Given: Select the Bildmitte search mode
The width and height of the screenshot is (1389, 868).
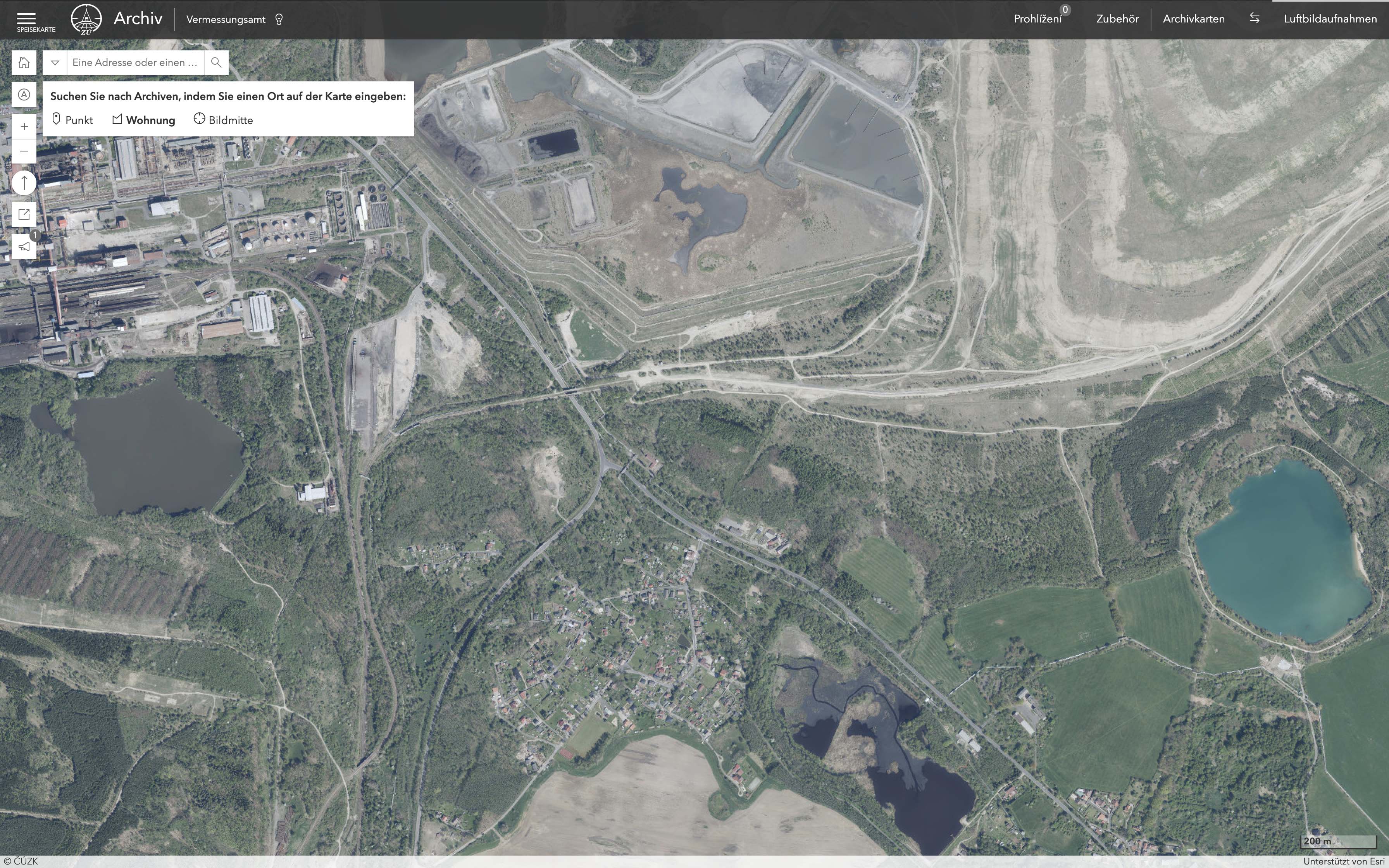Looking at the screenshot, I should (x=223, y=120).
